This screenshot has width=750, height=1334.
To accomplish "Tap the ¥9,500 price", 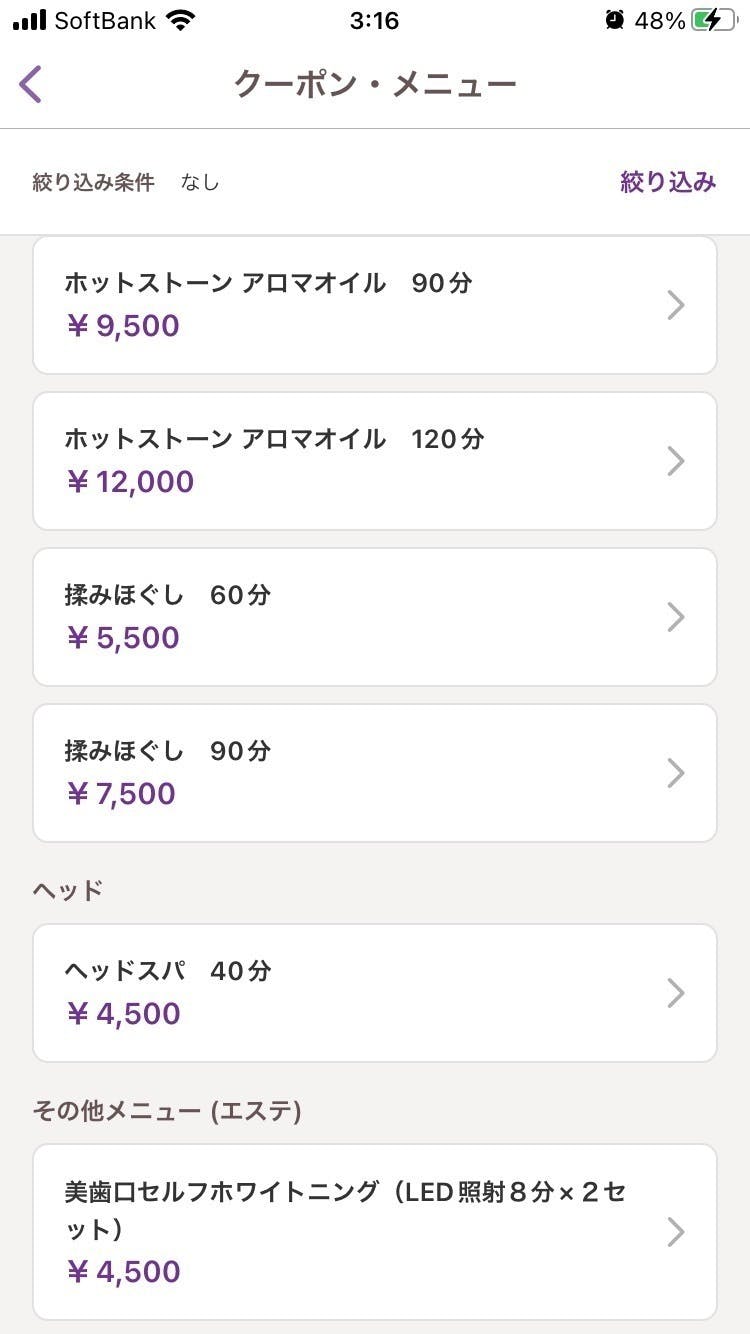I will [x=122, y=326].
